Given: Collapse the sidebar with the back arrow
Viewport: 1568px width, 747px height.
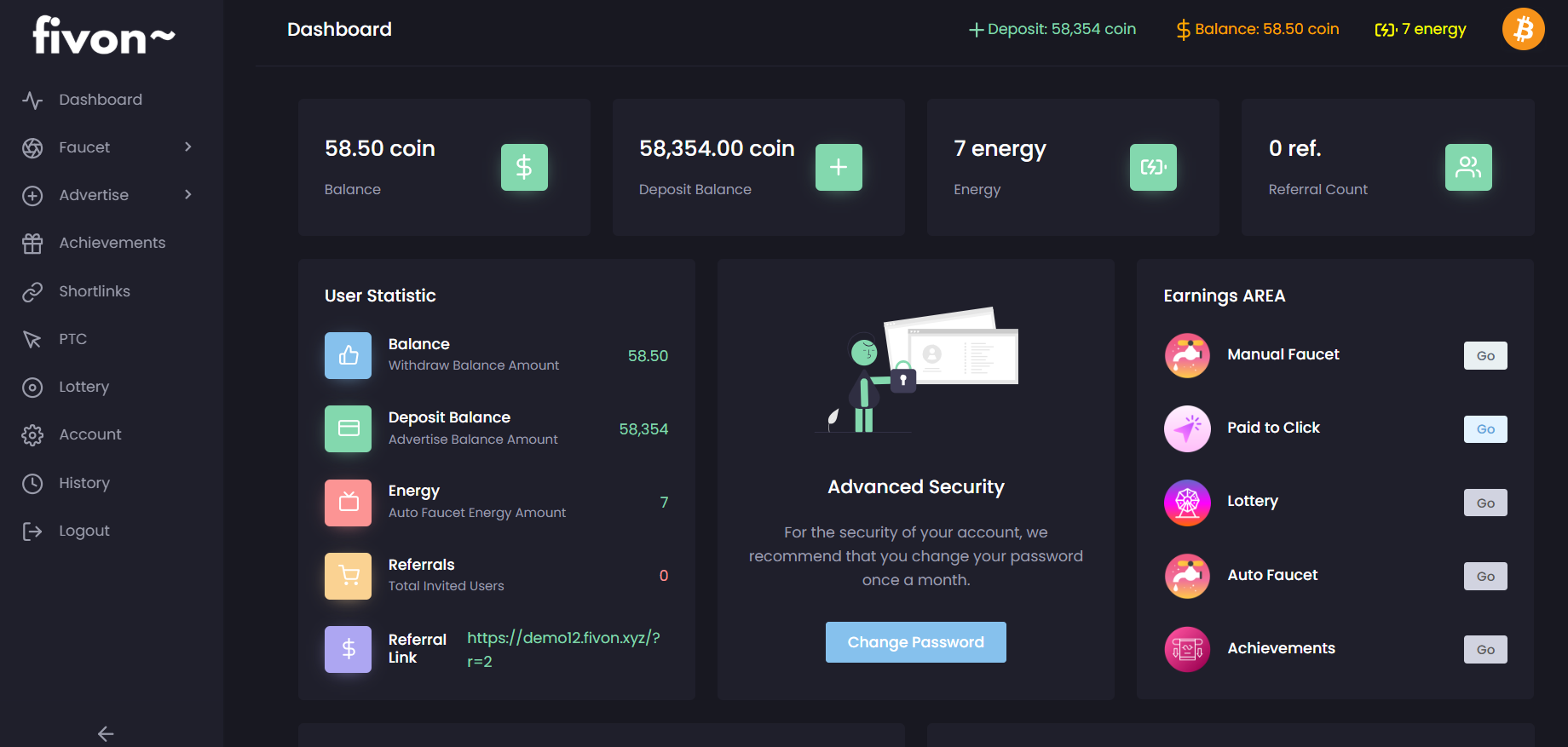Looking at the screenshot, I should click(106, 733).
